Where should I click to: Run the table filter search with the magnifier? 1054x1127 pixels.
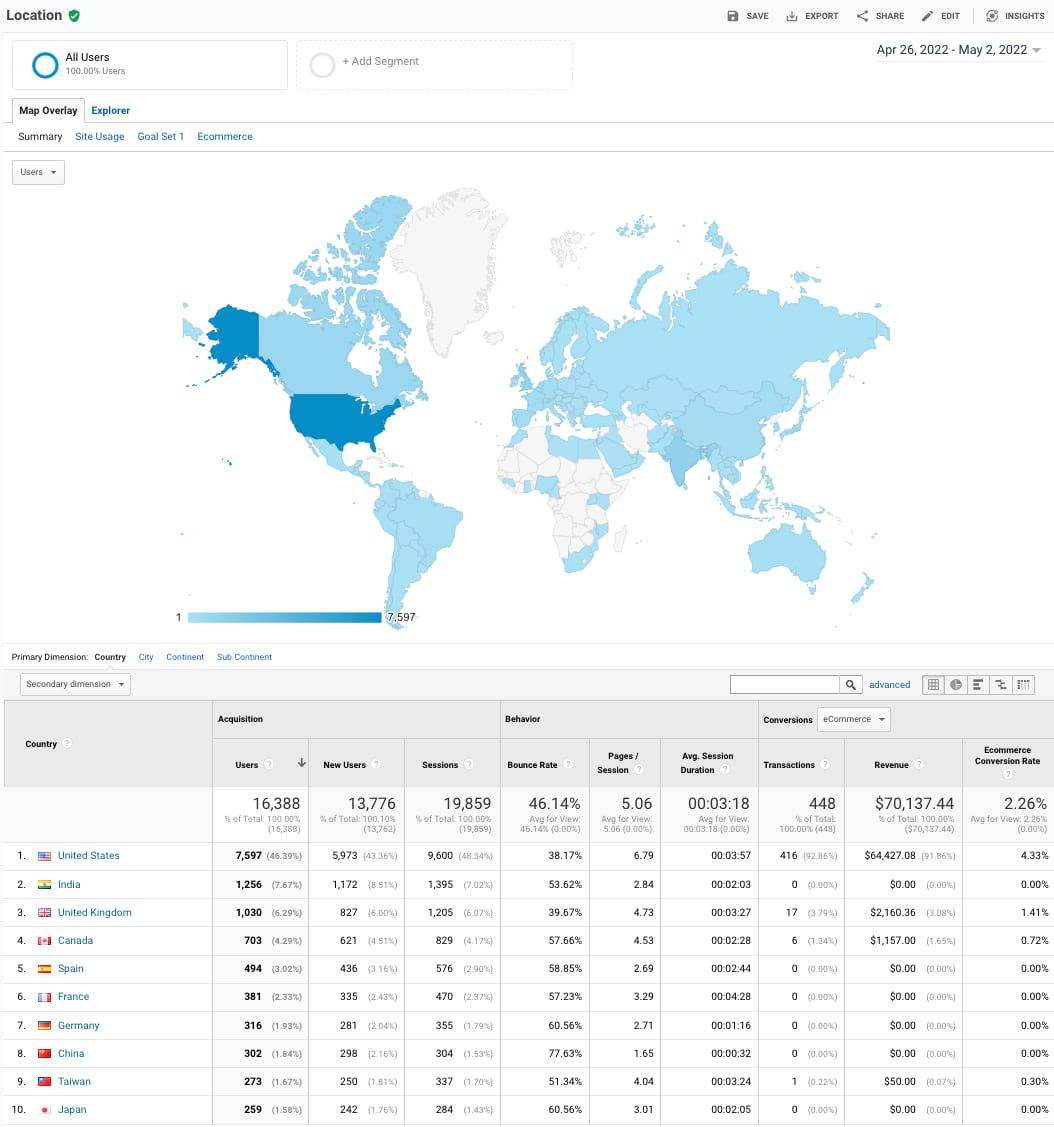[850, 684]
